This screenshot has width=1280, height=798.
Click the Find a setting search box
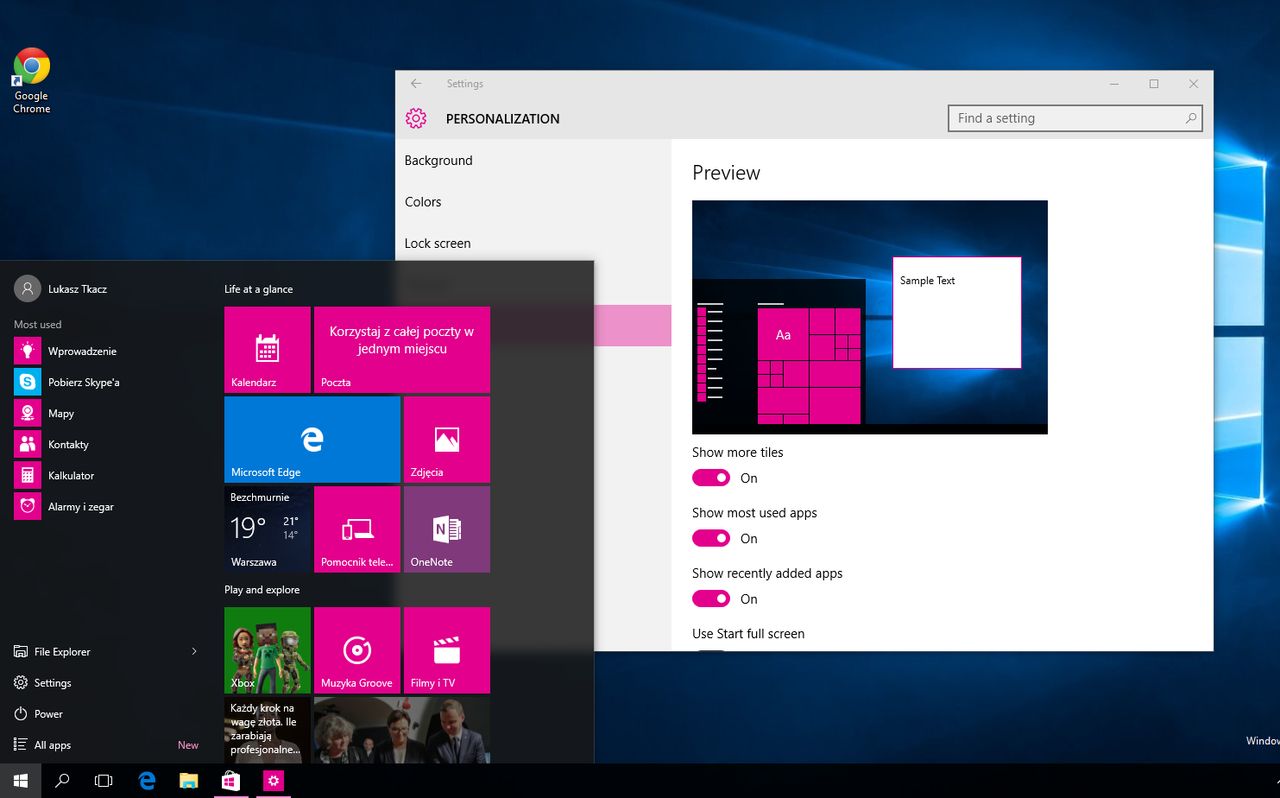click(1066, 118)
